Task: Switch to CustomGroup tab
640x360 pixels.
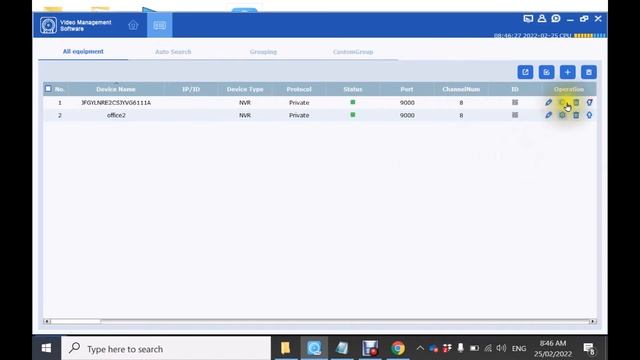Action: tap(353, 52)
